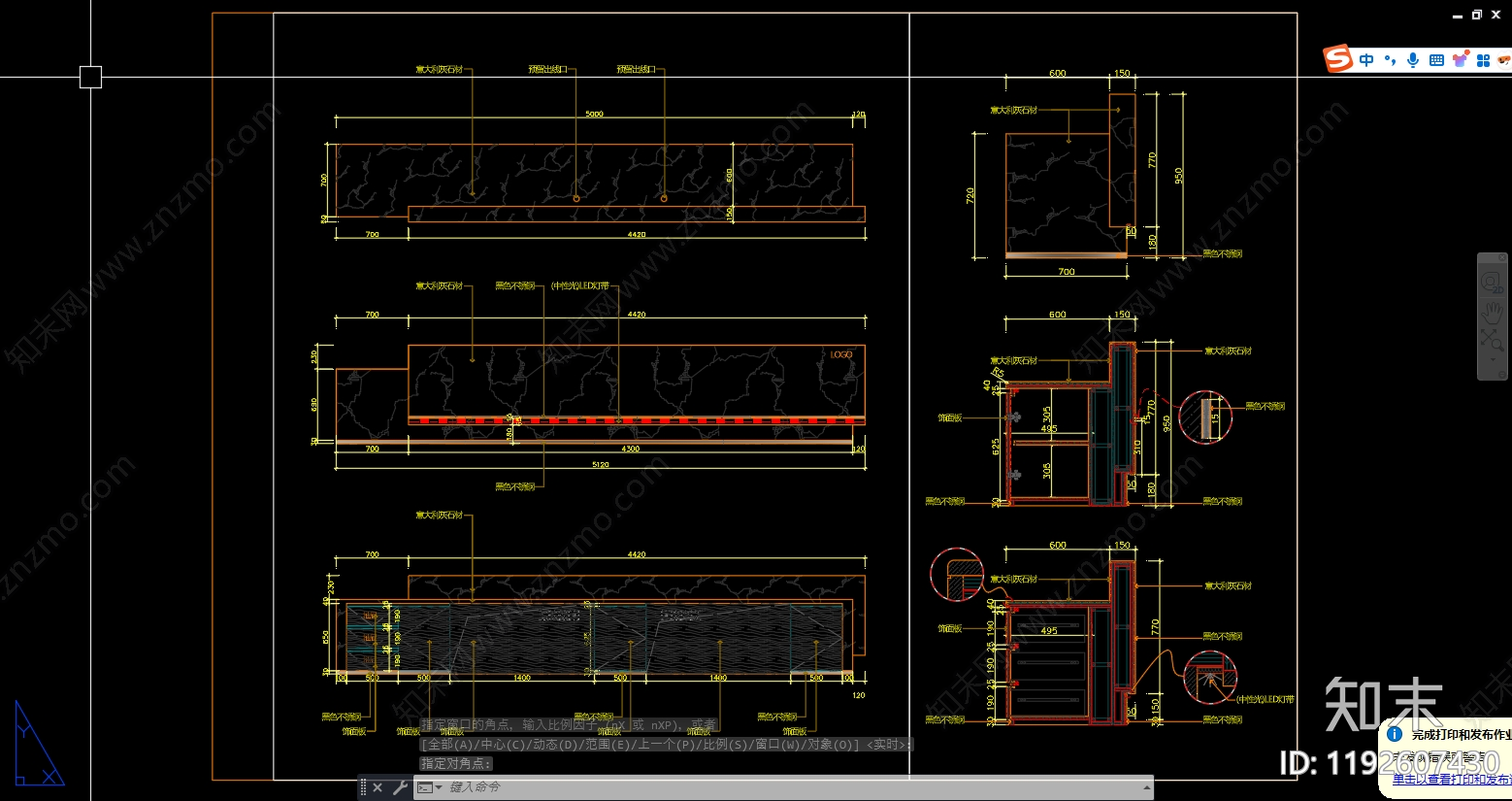
Task: Close the navigation bar panel
Action: click(x=1503, y=258)
